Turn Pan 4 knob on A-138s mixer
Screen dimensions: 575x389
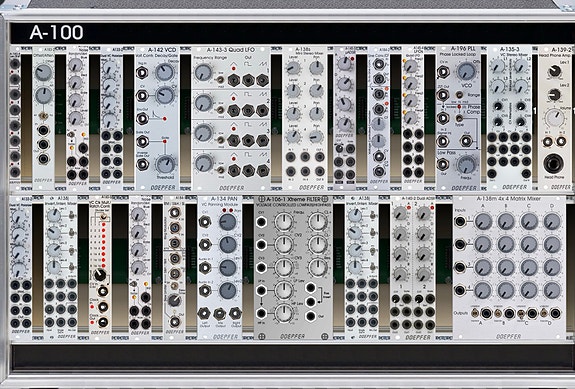coord(316,137)
